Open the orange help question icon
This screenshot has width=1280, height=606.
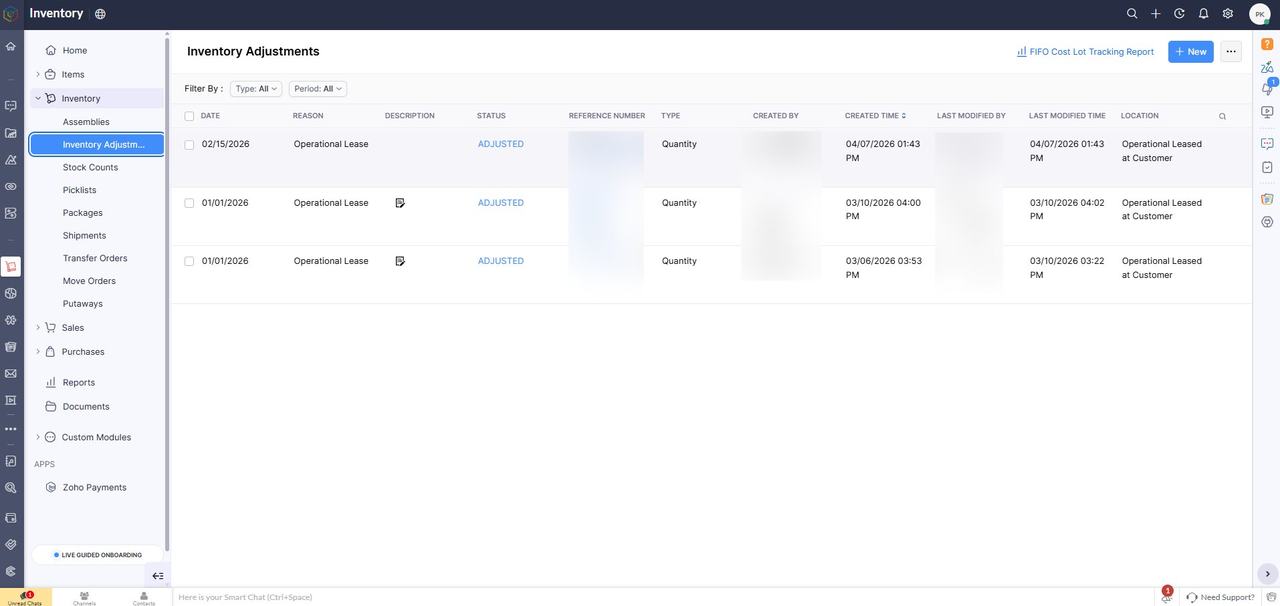1267,44
